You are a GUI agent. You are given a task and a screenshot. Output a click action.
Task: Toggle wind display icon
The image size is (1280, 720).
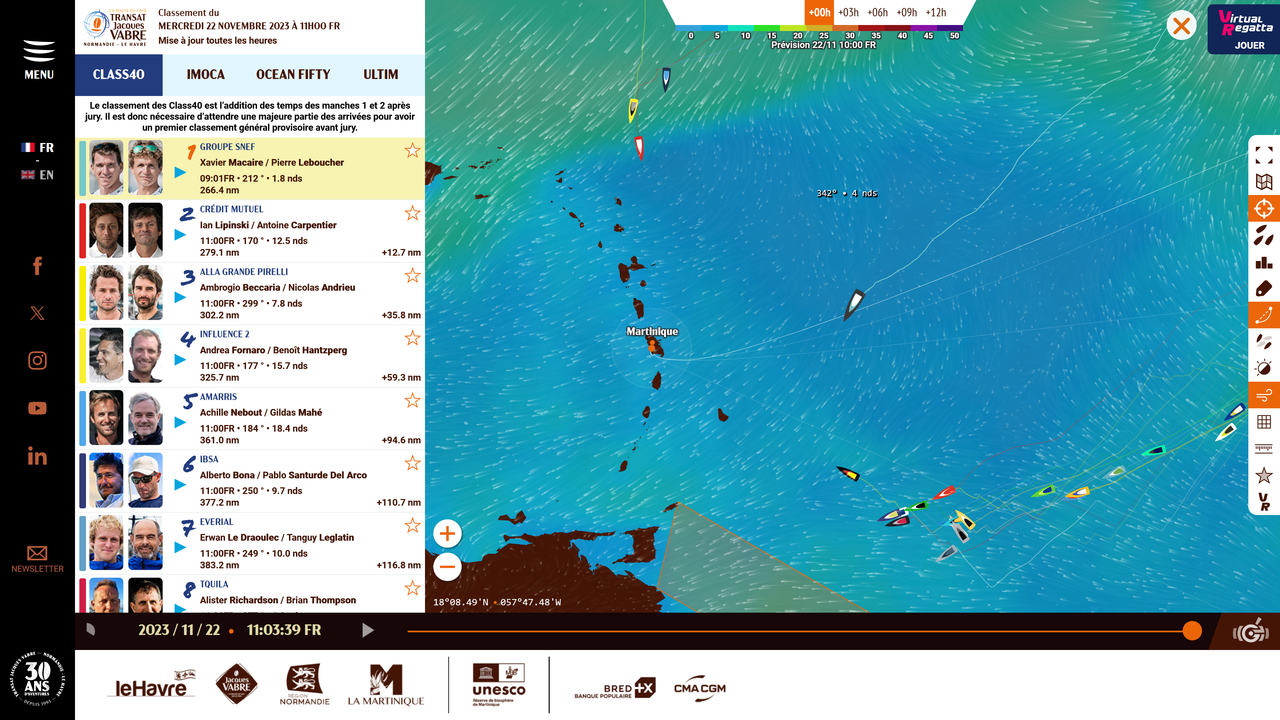point(1264,395)
